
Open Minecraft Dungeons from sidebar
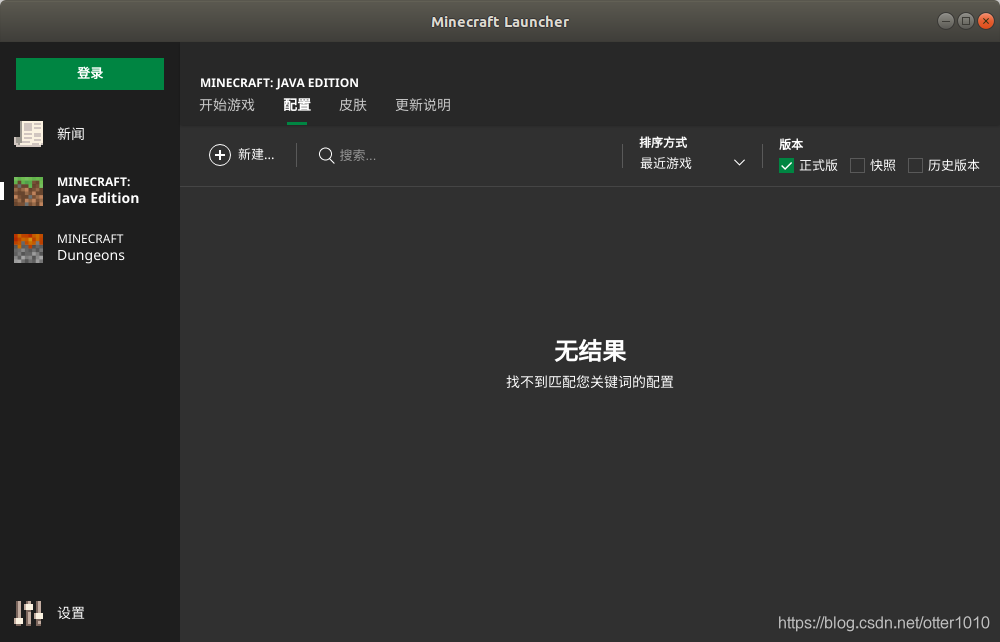89,246
